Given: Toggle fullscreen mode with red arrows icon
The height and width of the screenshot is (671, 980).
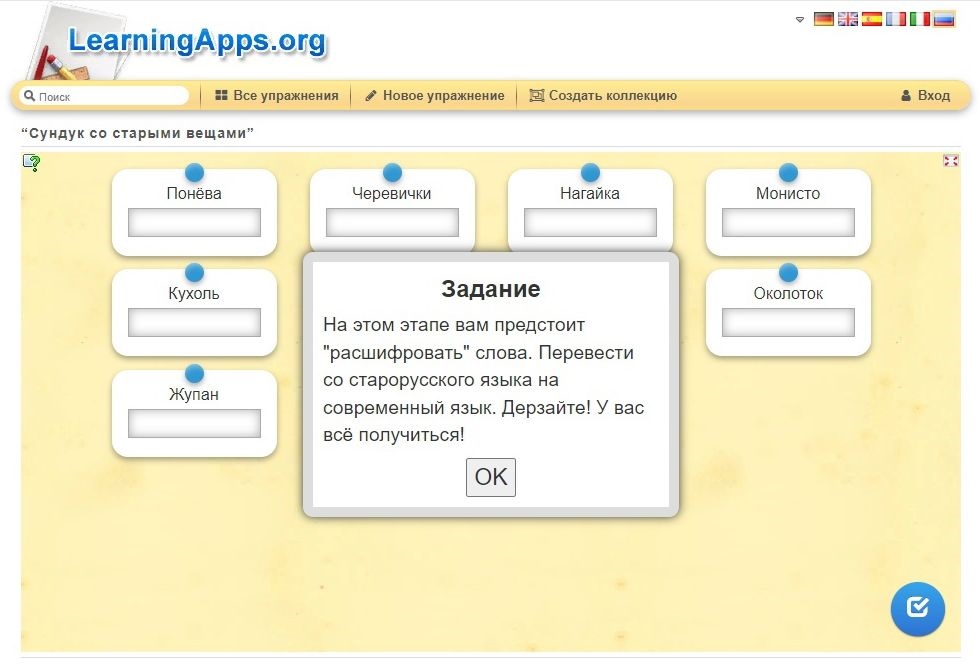Looking at the screenshot, I should point(950,161).
